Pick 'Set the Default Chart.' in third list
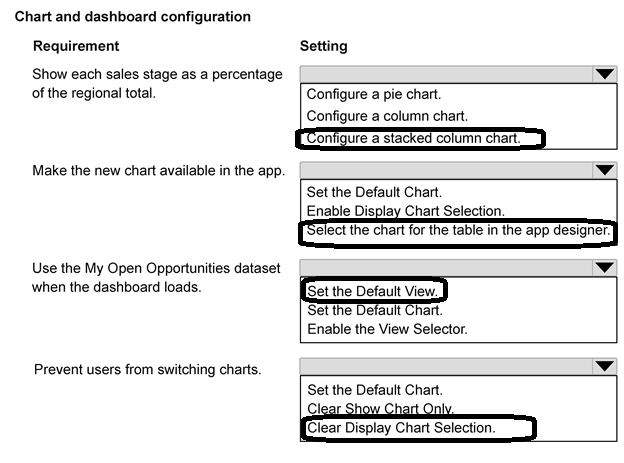 [375, 310]
